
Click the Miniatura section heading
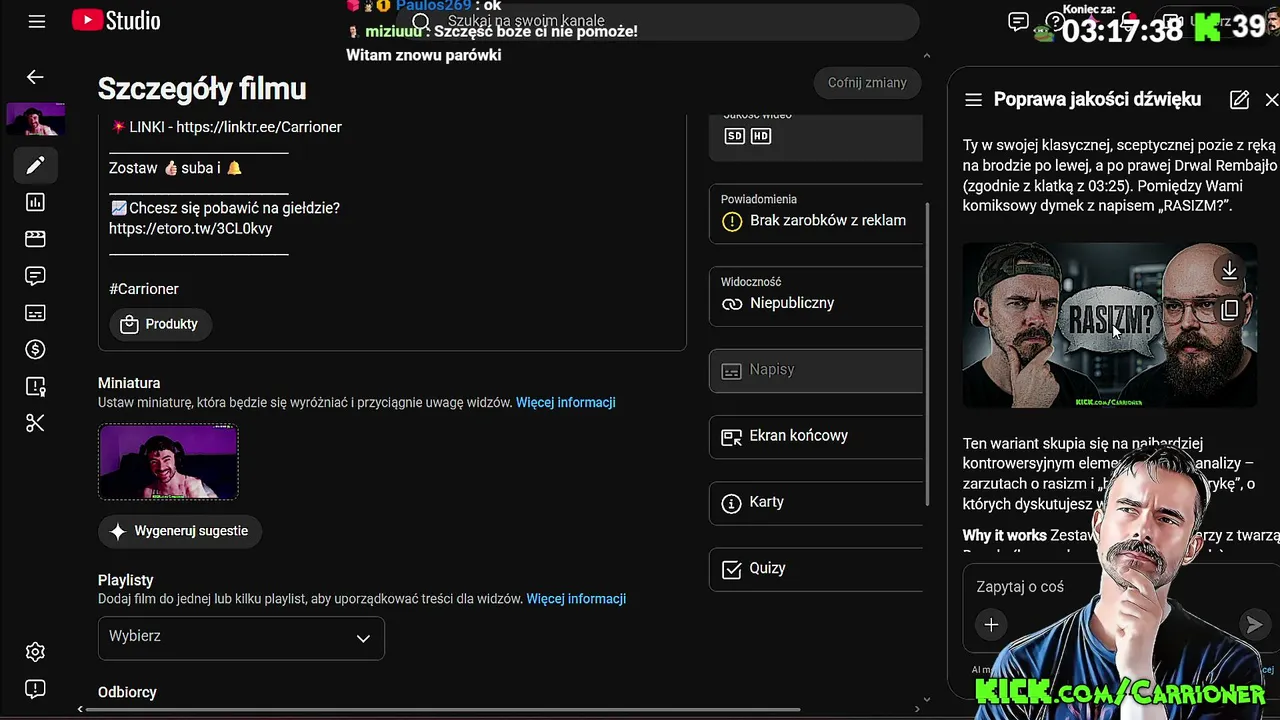click(129, 383)
